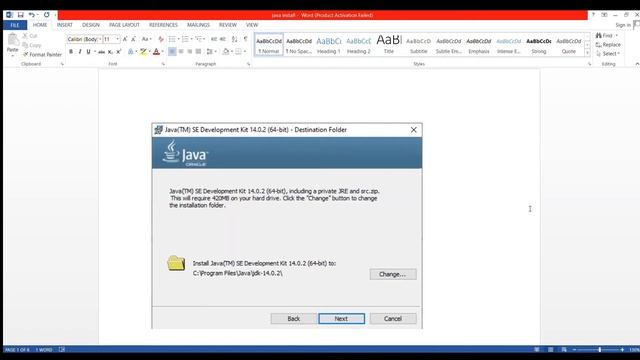Click the Cut scissors option
The height and width of the screenshot is (360, 640).
click(x=30, y=36)
